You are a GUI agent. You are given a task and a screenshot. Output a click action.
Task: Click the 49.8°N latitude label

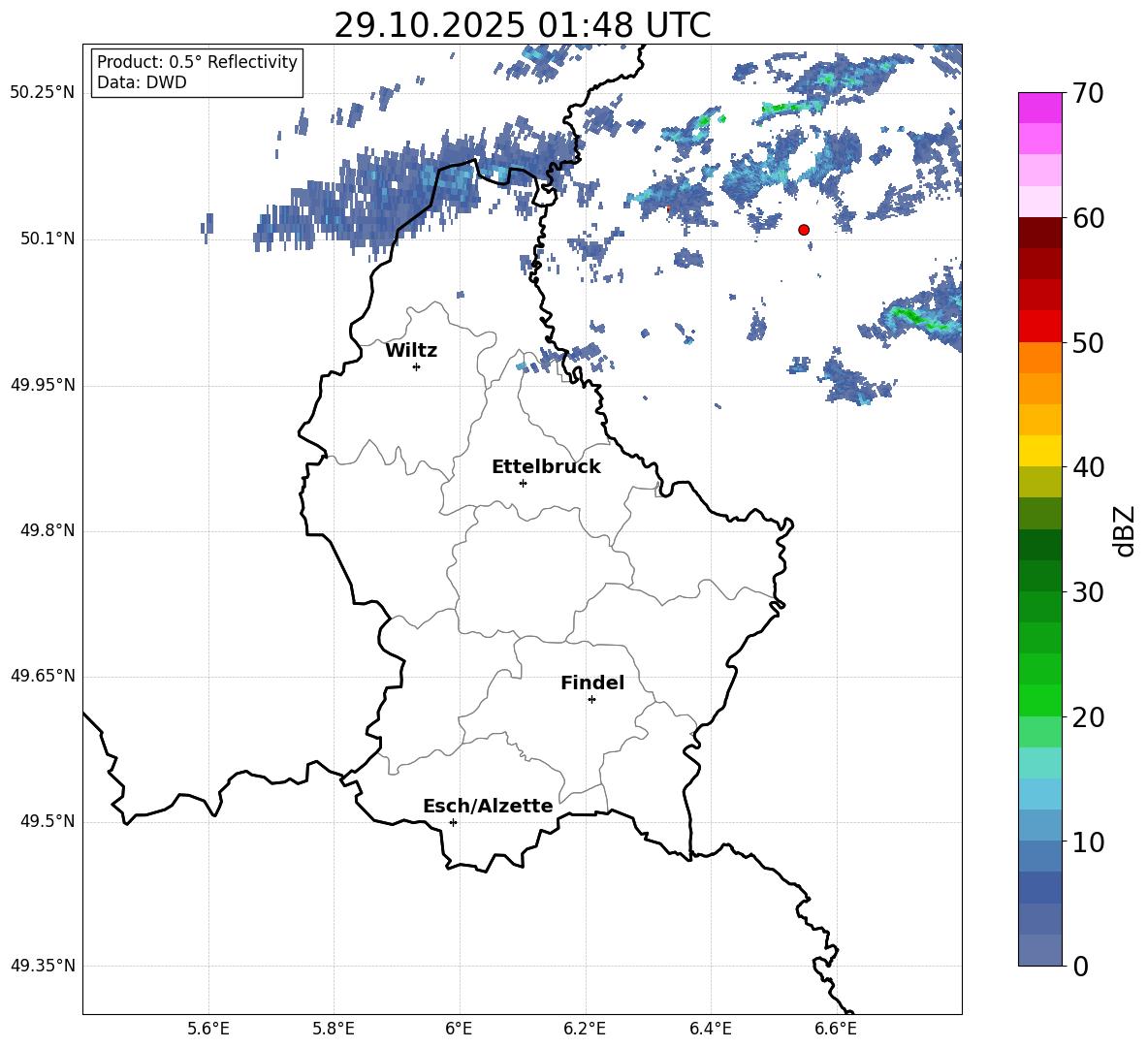(x=48, y=530)
